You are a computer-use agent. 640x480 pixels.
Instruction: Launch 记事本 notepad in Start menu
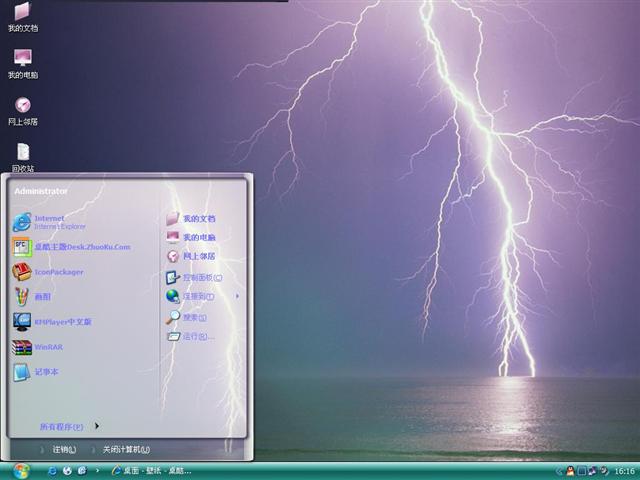pyautogui.click(x=36, y=372)
